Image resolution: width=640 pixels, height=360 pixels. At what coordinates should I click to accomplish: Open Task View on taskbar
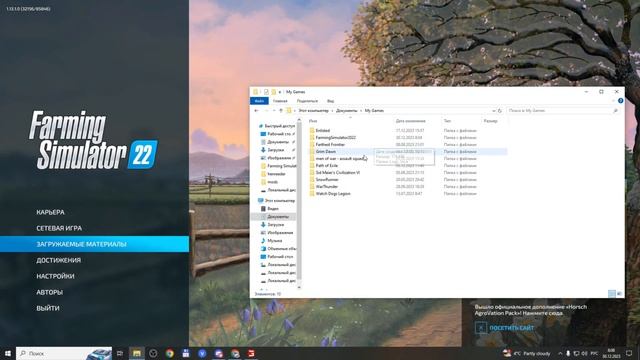click(120, 353)
